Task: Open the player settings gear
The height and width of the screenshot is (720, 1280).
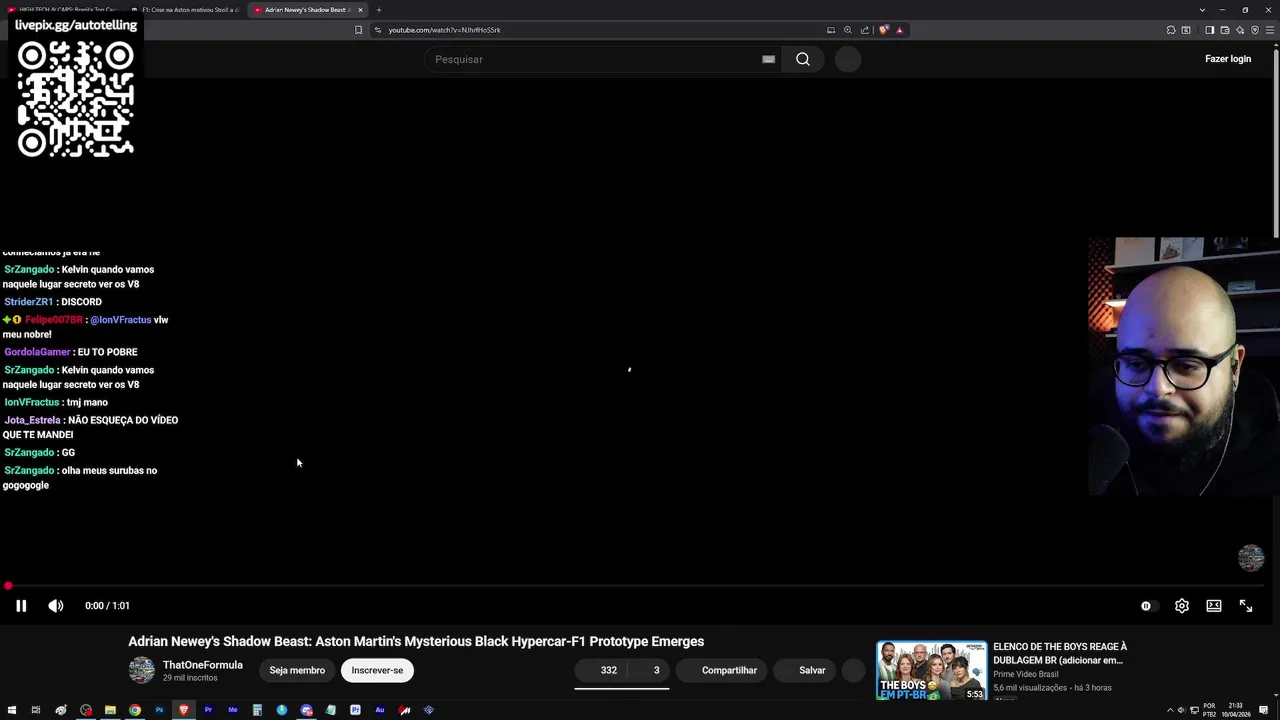Action: pos(1182,606)
